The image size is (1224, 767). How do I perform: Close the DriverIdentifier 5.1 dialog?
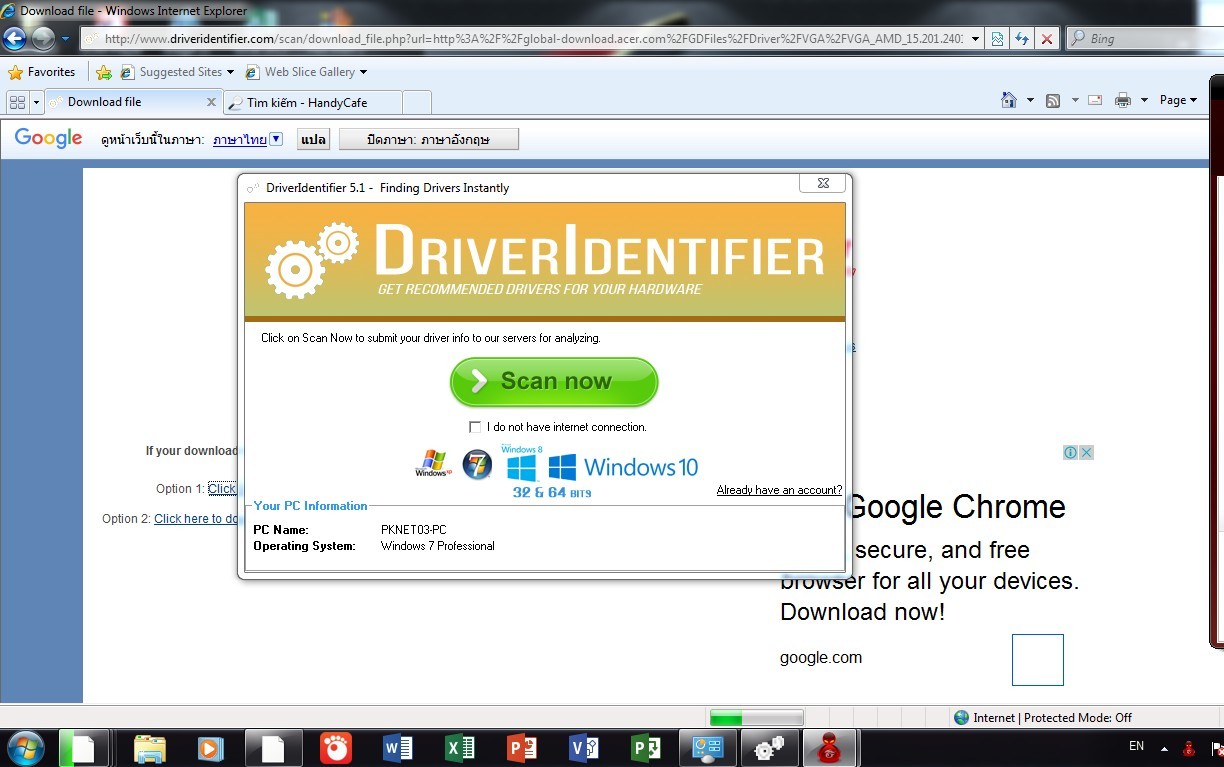click(x=823, y=184)
